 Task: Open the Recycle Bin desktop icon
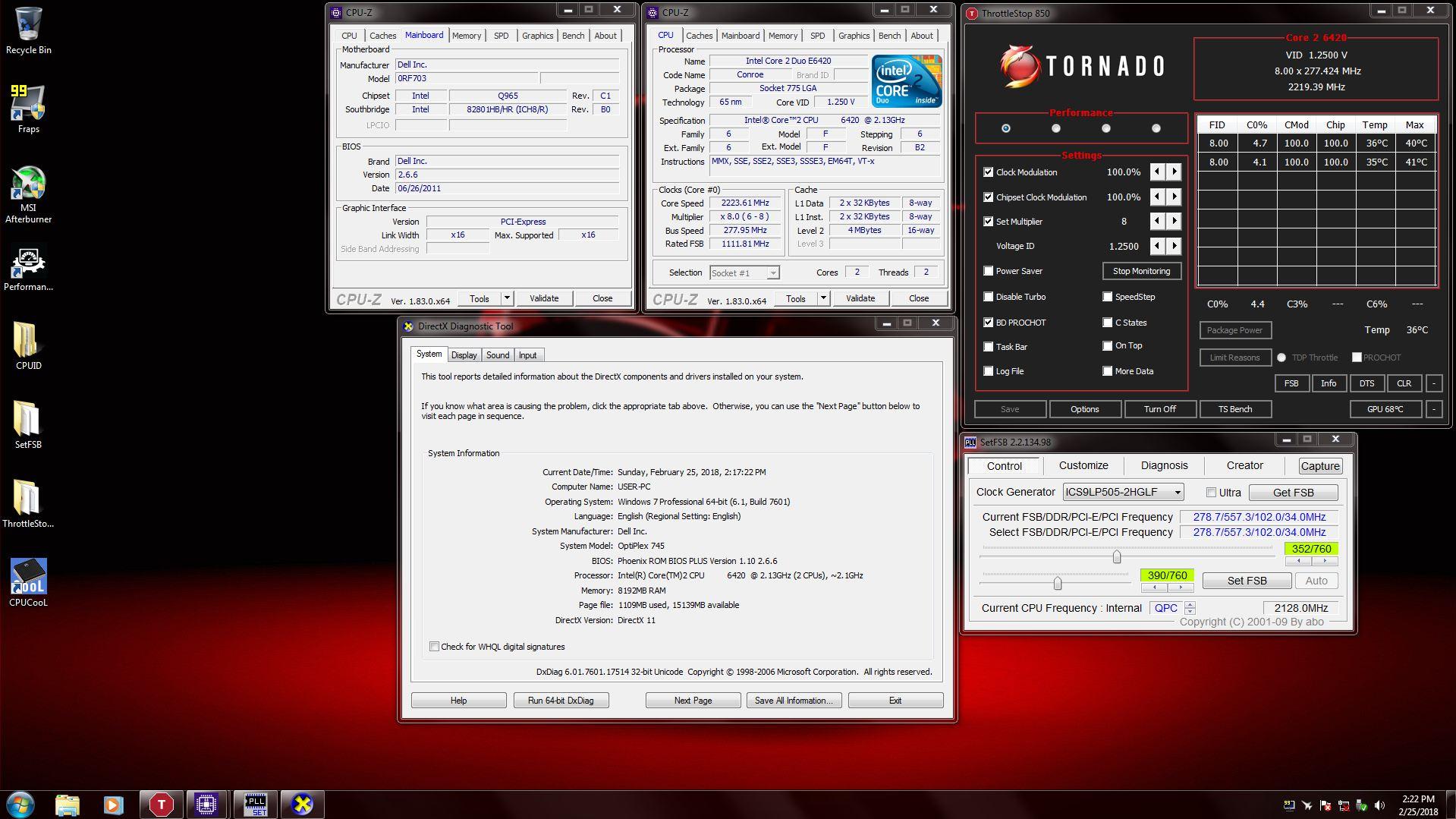[28, 31]
